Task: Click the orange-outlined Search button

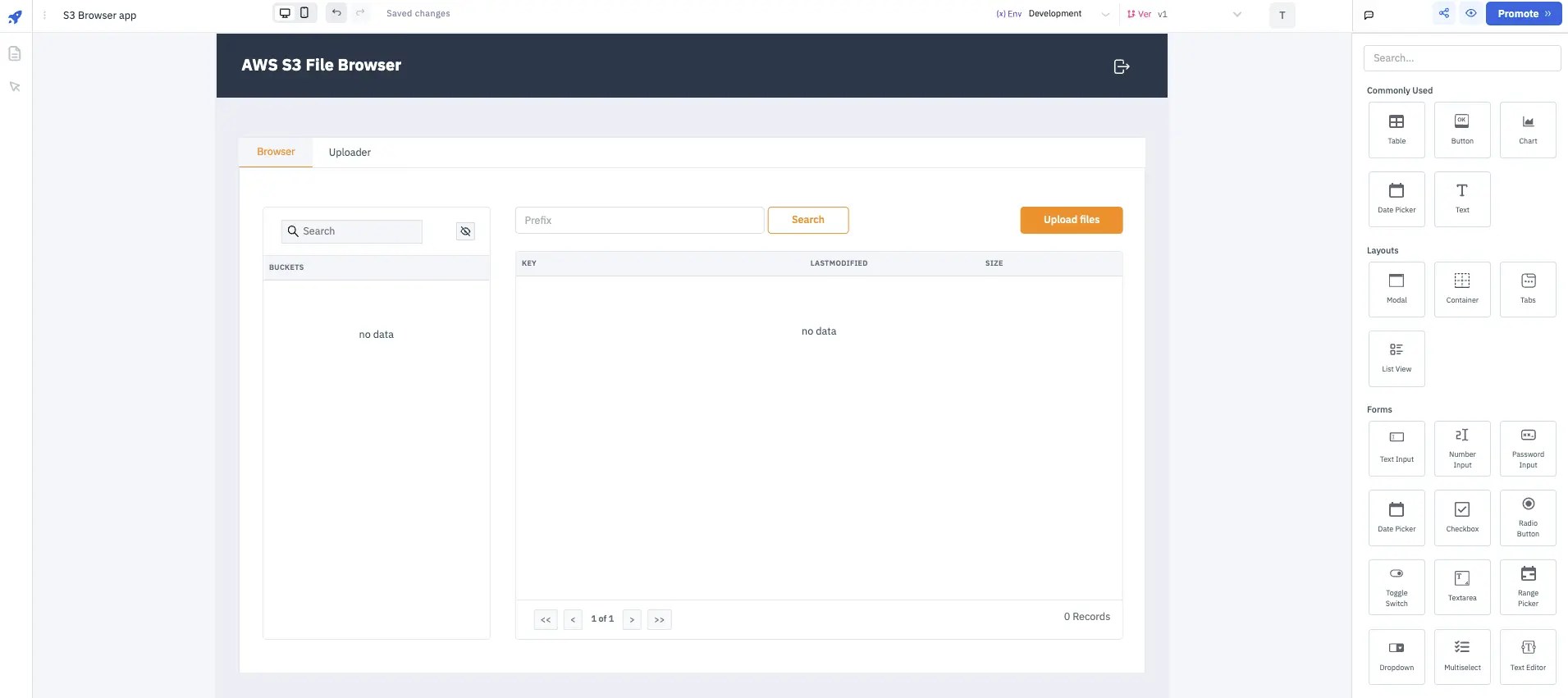Action: [x=808, y=220]
